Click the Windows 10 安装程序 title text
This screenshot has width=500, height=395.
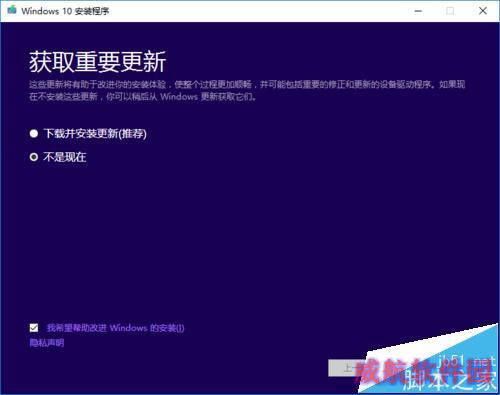(x=65, y=11)
